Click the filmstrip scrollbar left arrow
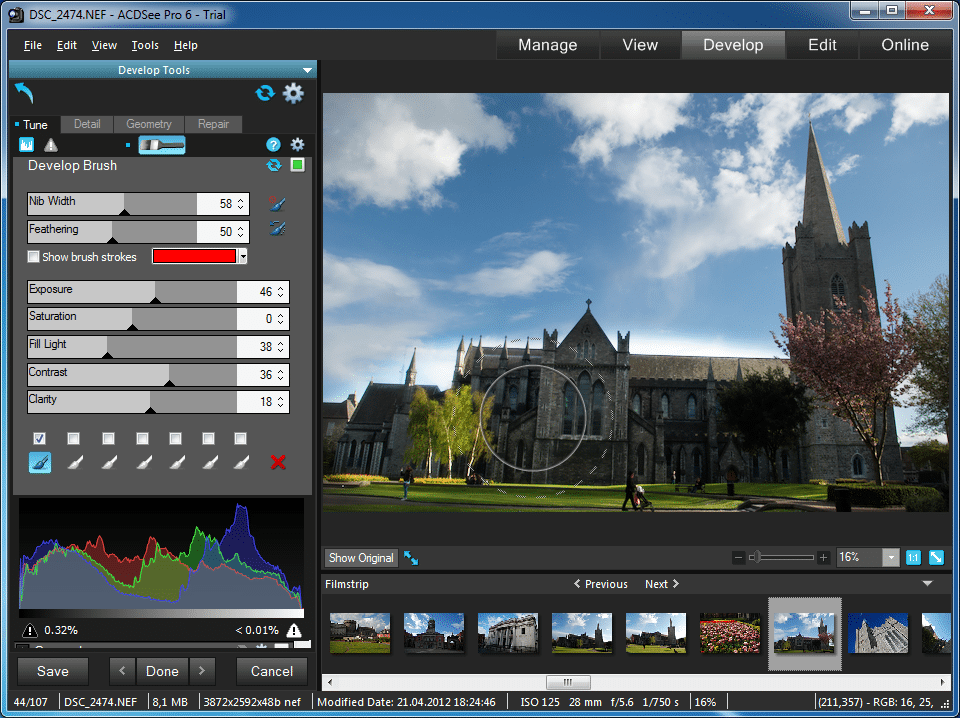 tap(330, 682)
